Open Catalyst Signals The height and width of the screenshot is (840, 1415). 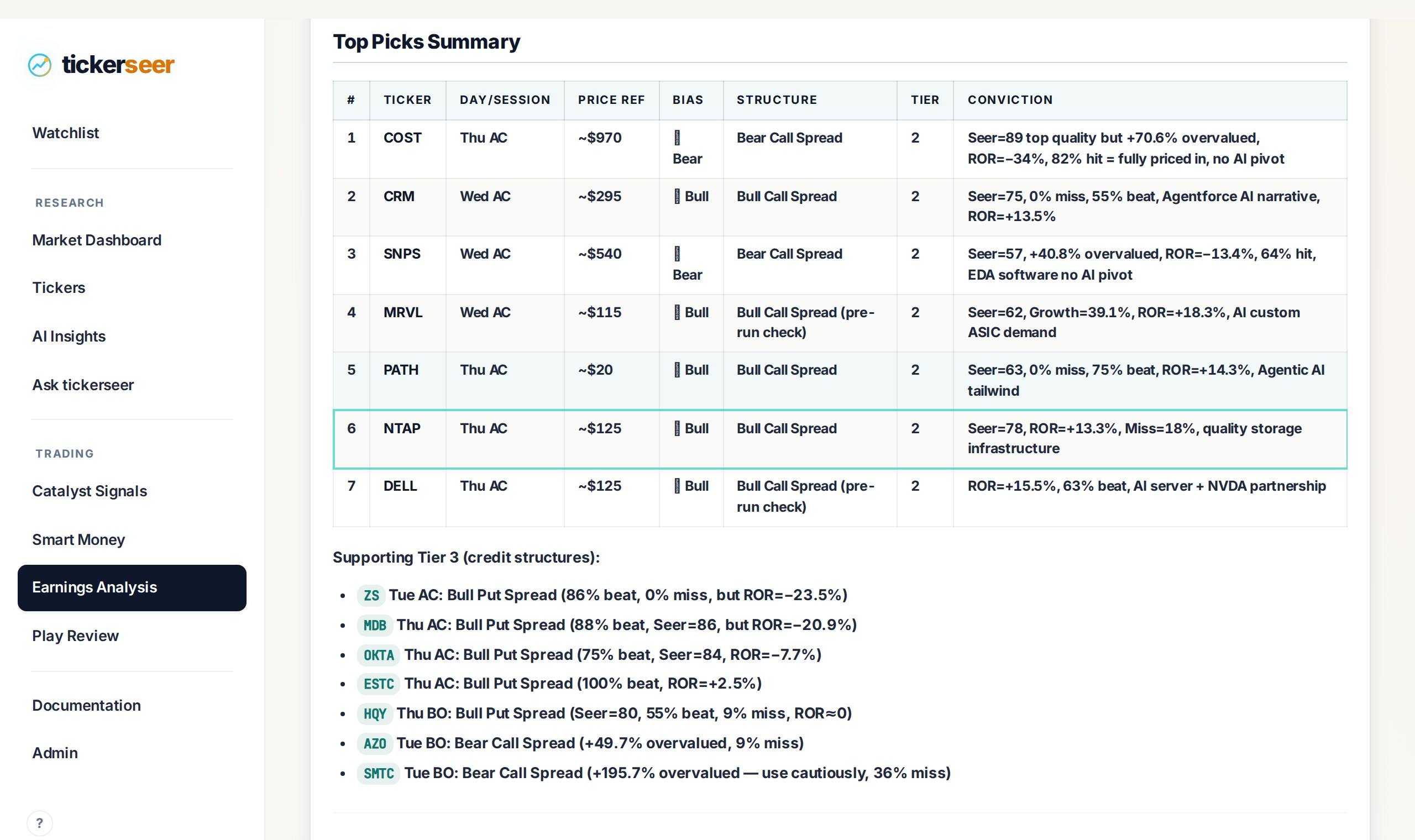pos(90,491)
